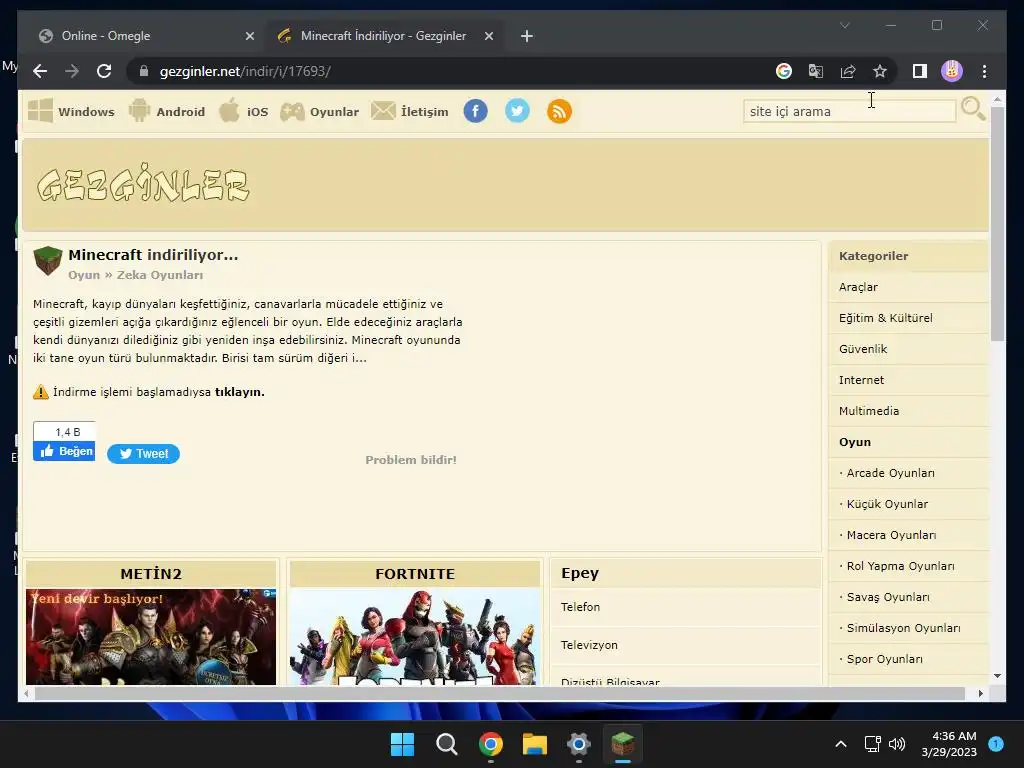This screenshot has height=768, width=1024.
Task: Click the address bar URL
Action: tap(245, 71)
